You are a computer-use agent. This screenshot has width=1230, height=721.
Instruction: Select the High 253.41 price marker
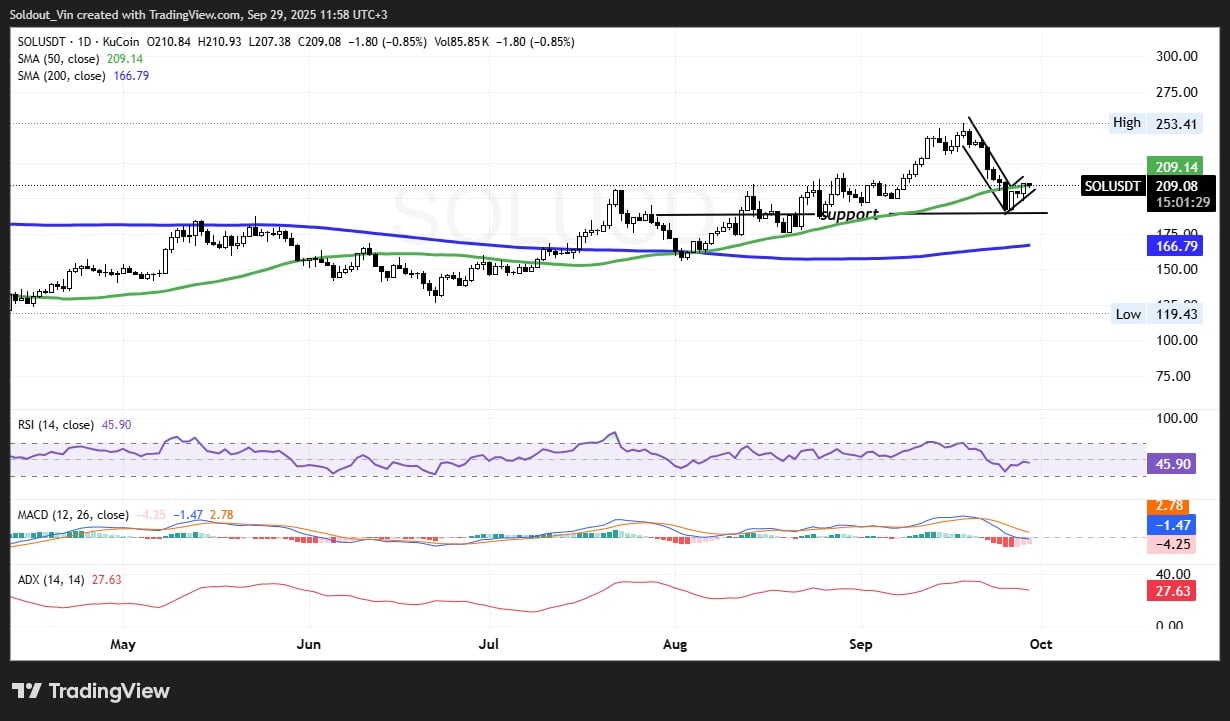click(1158, 123)
